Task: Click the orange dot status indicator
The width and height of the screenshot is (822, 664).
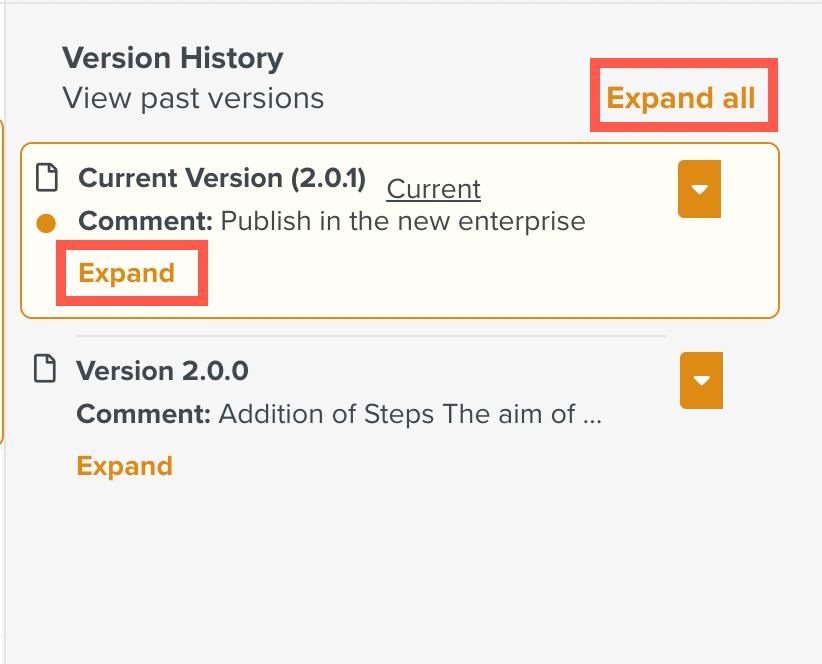Action: [x=46, y=223]
